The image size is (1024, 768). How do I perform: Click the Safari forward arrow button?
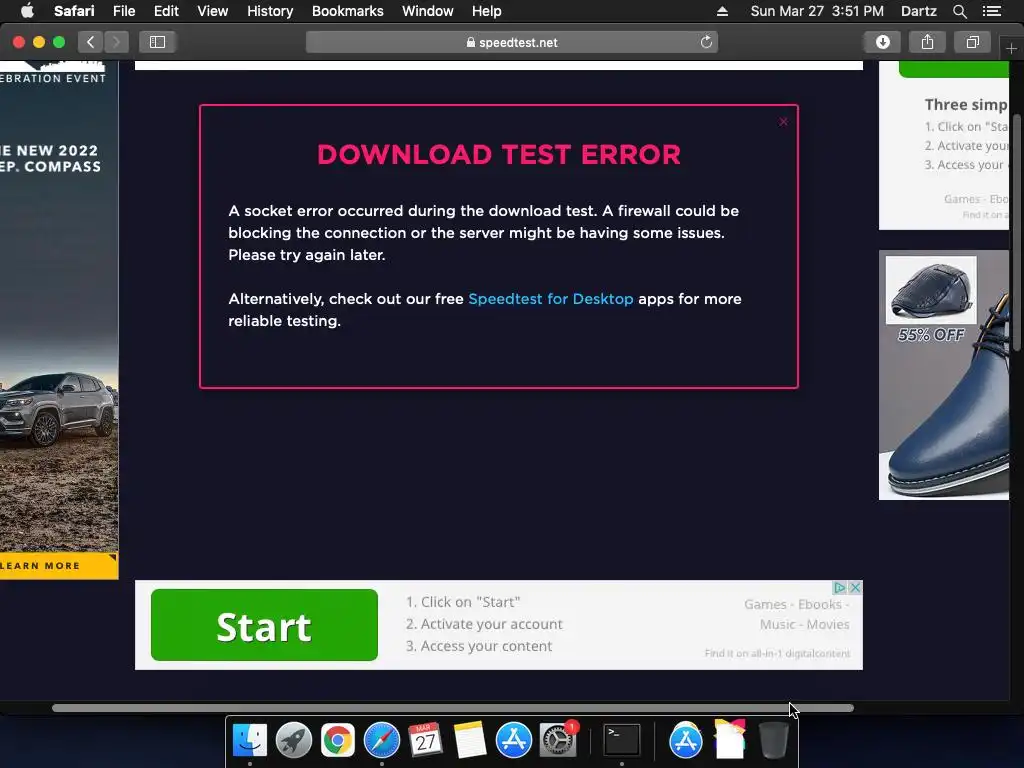point(116,42)
